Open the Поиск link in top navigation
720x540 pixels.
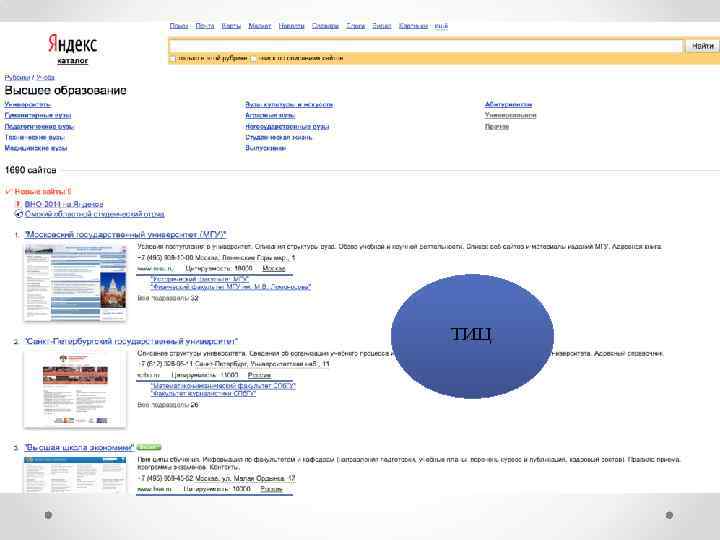coord(179,26)
